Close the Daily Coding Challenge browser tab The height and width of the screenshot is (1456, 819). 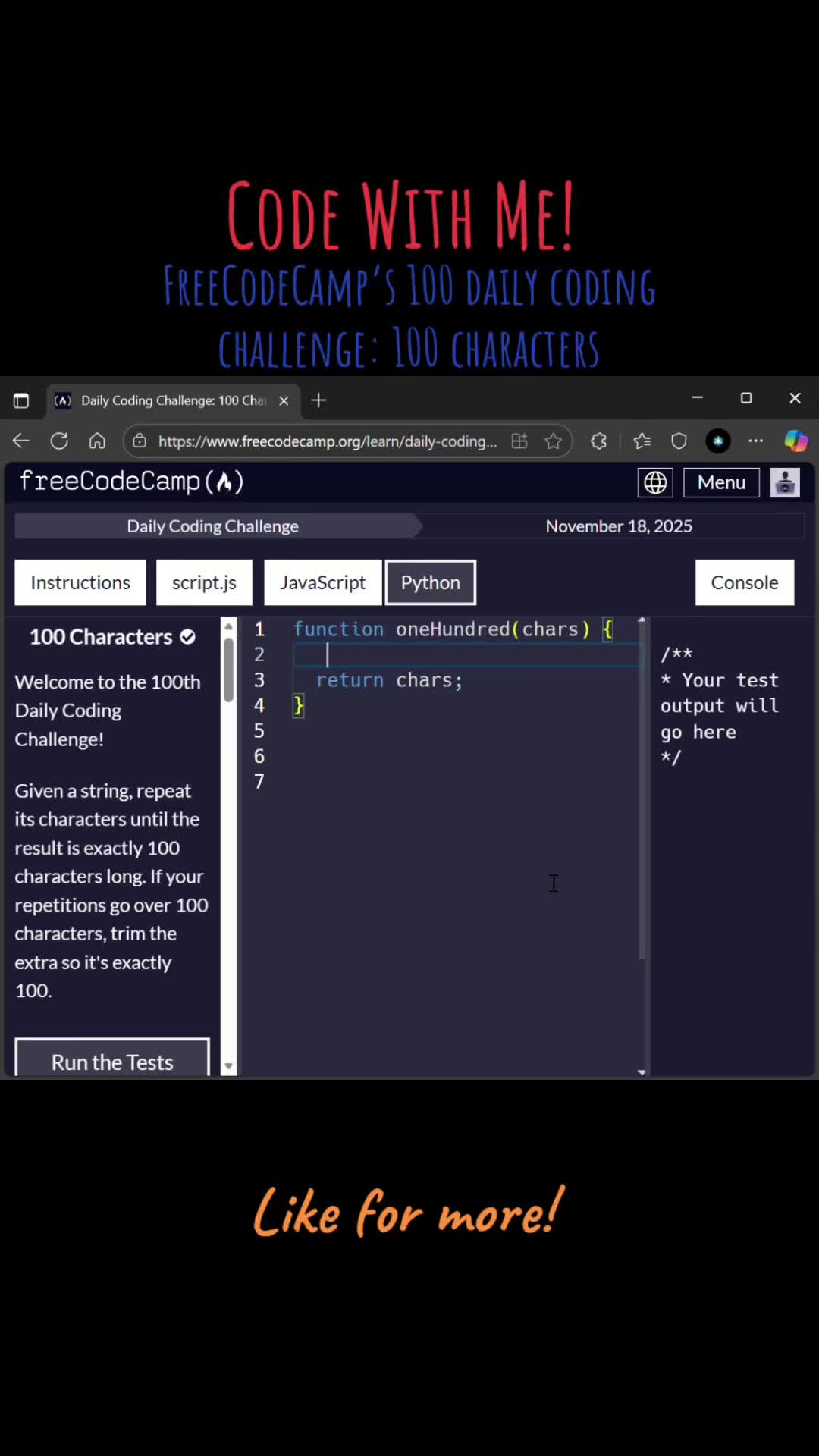click(284, 400)
